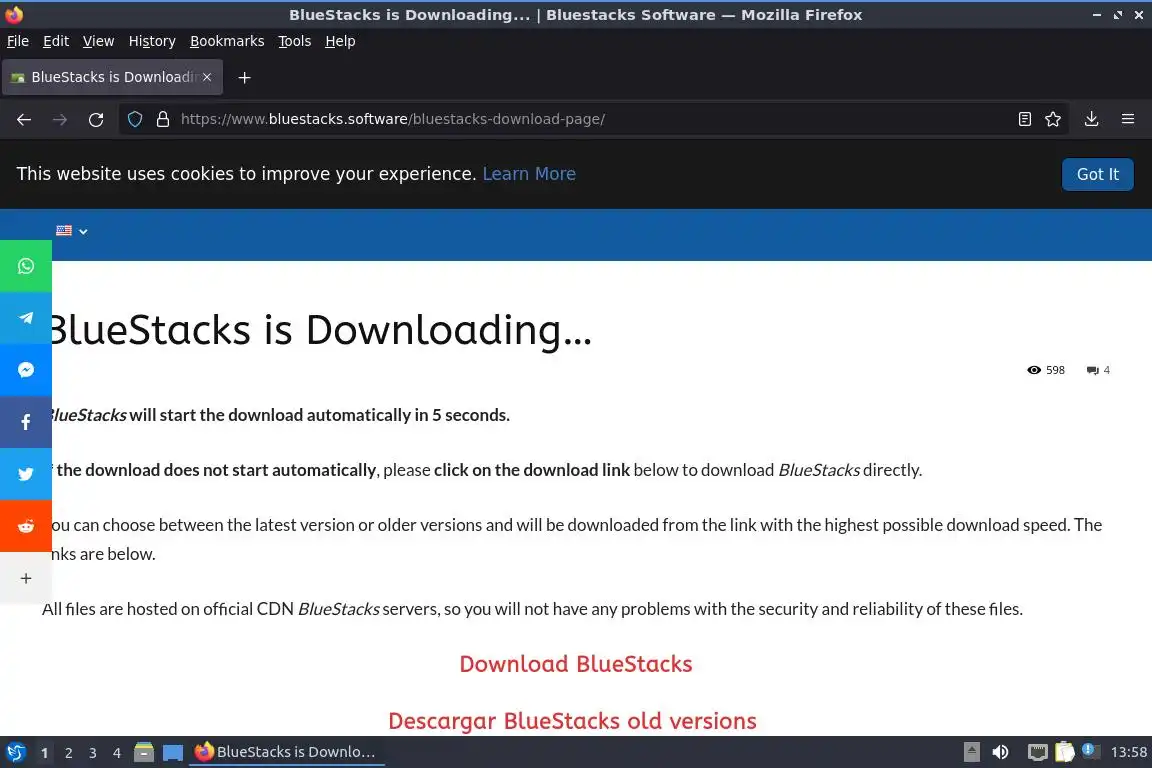1152x768 pixels.
Task: Open Descargar BlueStacks old versions link
Action: point(572,721)
